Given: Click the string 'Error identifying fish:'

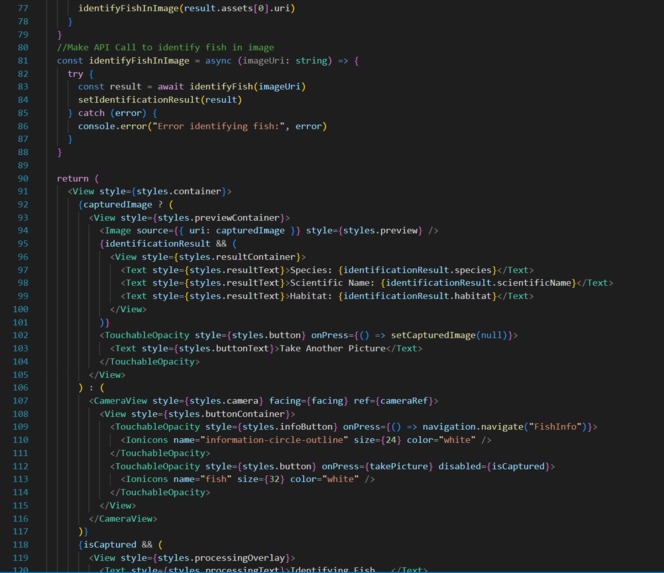Looking at the screenshot, I should click(218, 126).
